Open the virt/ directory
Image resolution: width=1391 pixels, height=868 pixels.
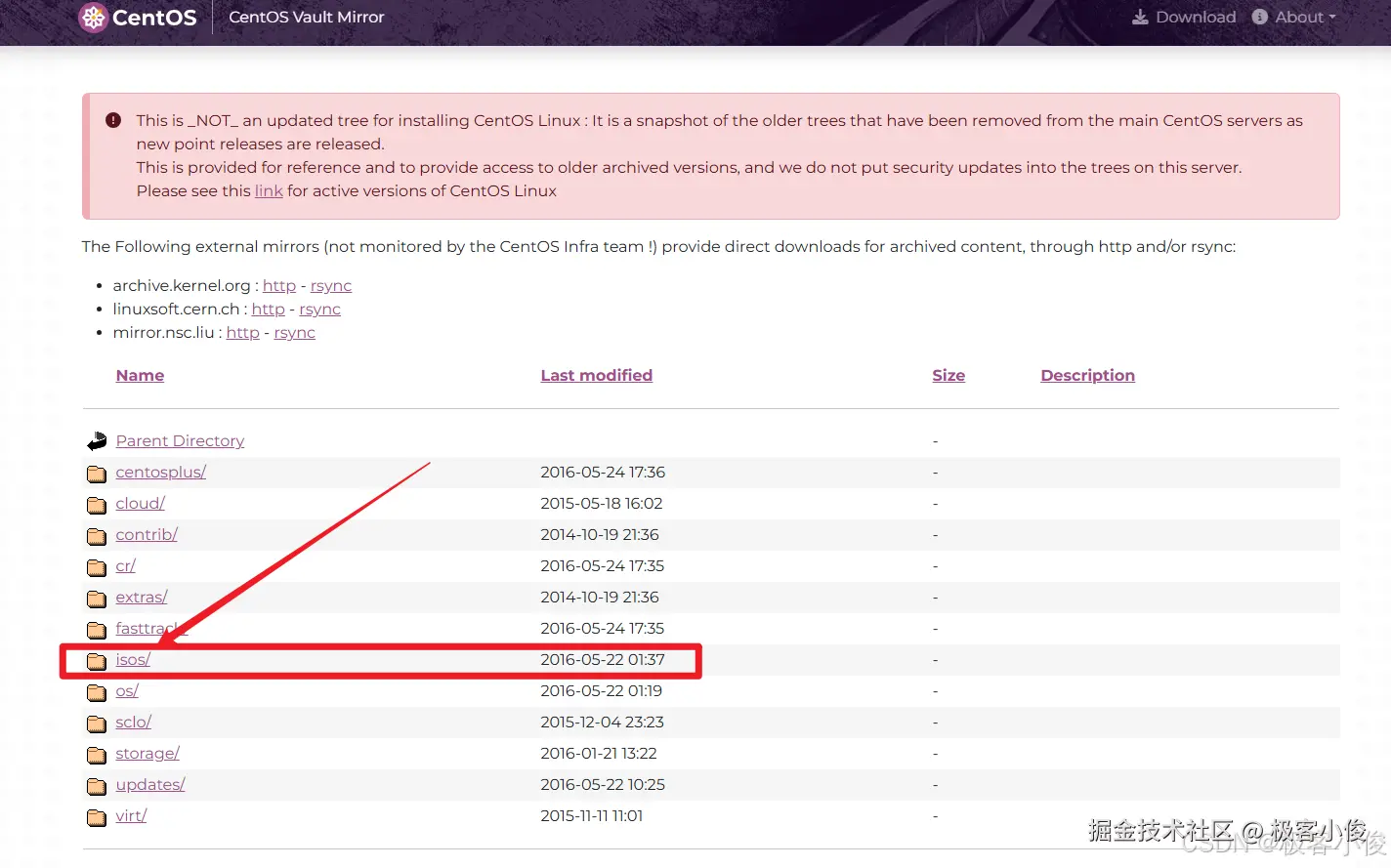[131, 815]
